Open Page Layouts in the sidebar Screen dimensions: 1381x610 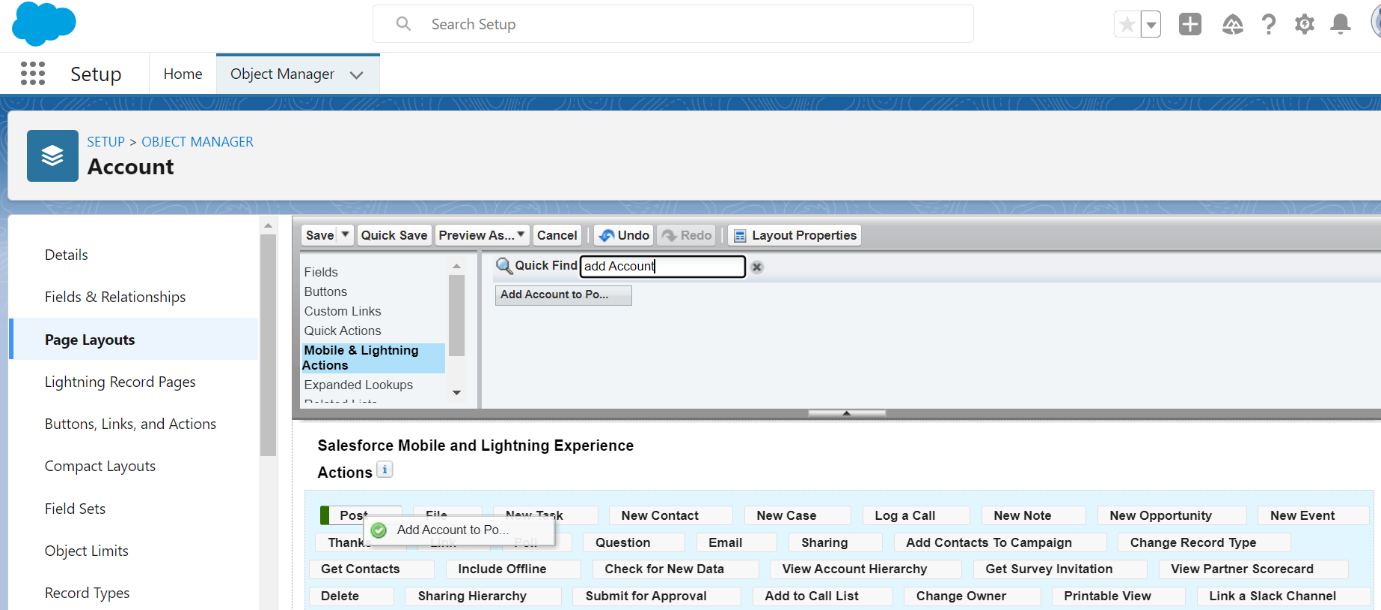[133, 340]
